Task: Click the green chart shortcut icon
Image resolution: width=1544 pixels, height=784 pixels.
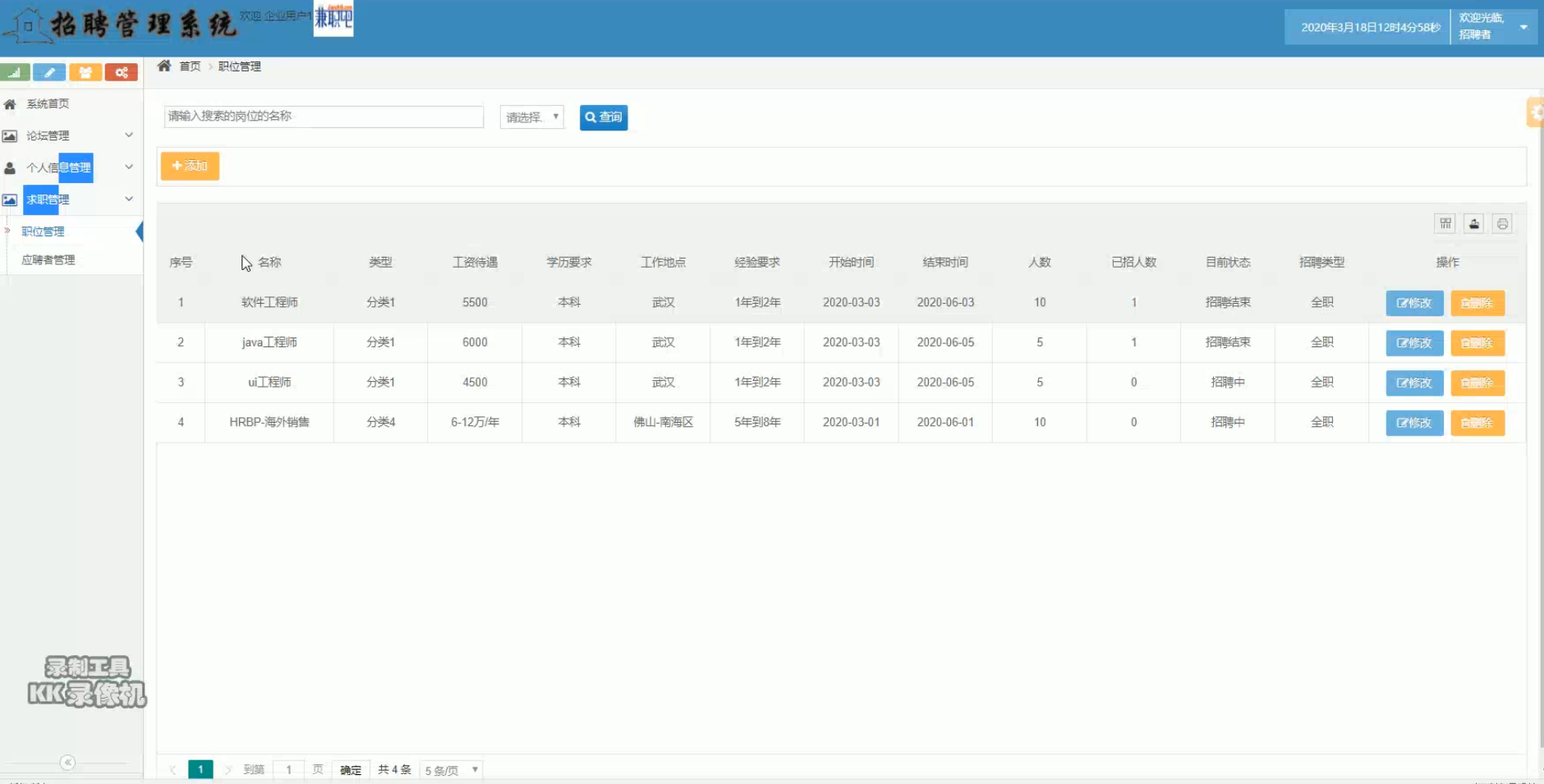Action: [x=15, y=72]
